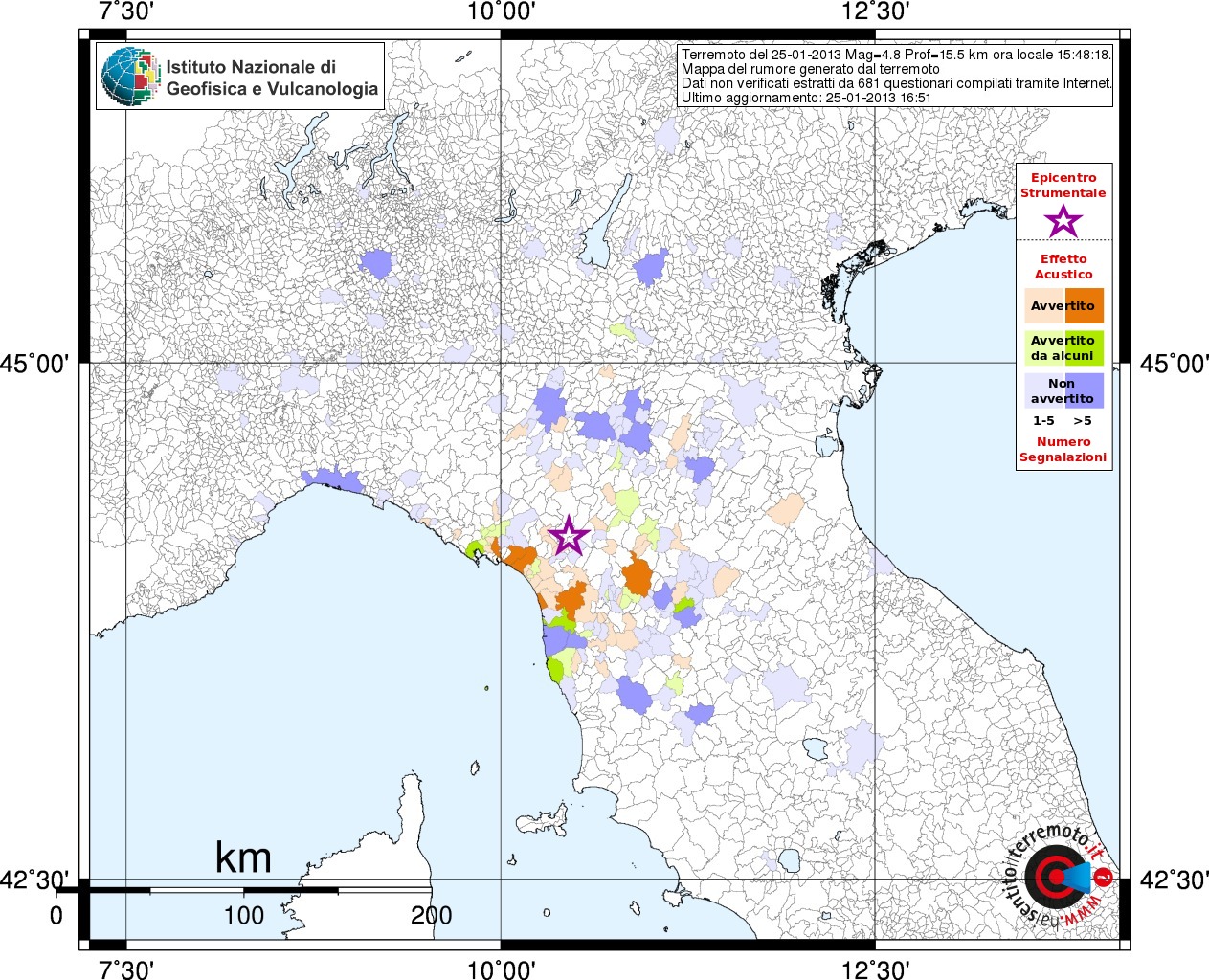
Task: Click the 200 mark on scale bar
Action: tap(431, 916)
